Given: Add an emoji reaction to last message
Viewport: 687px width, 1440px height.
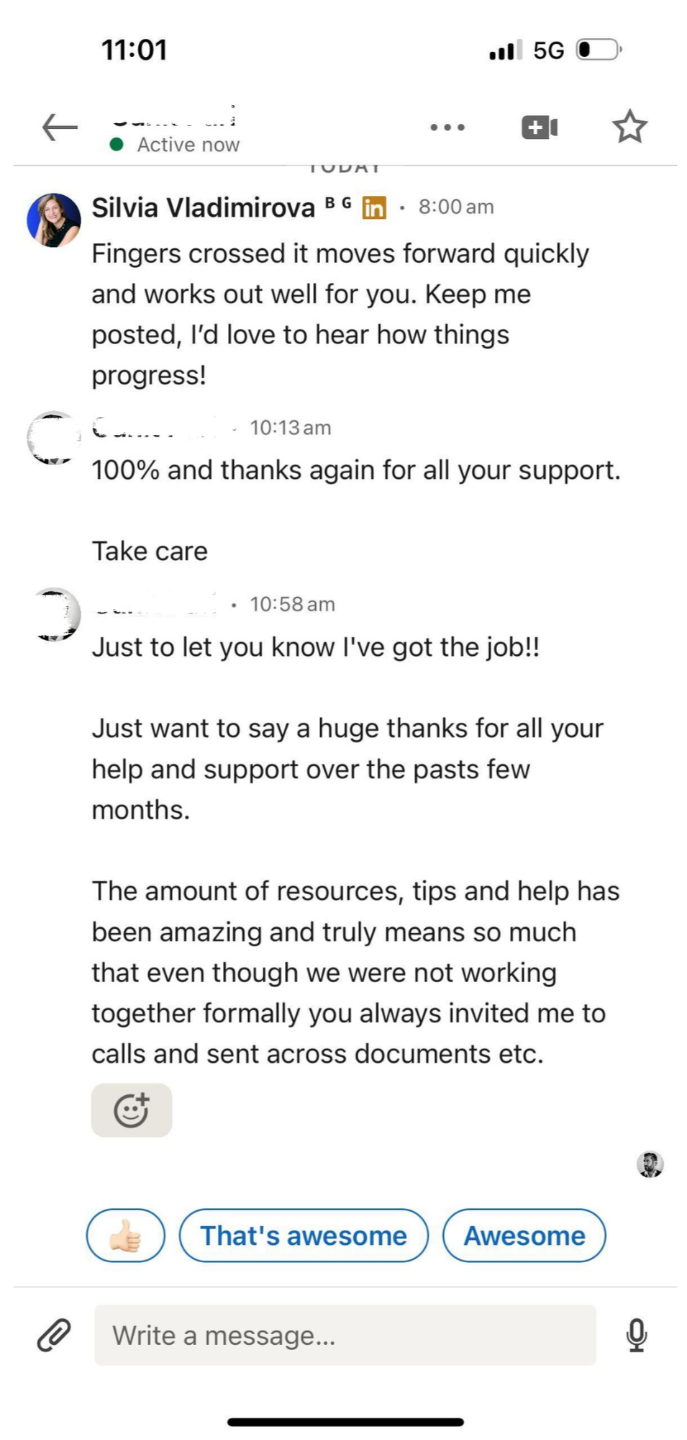Looking at the screenshot, I should tap(131, 1110).
